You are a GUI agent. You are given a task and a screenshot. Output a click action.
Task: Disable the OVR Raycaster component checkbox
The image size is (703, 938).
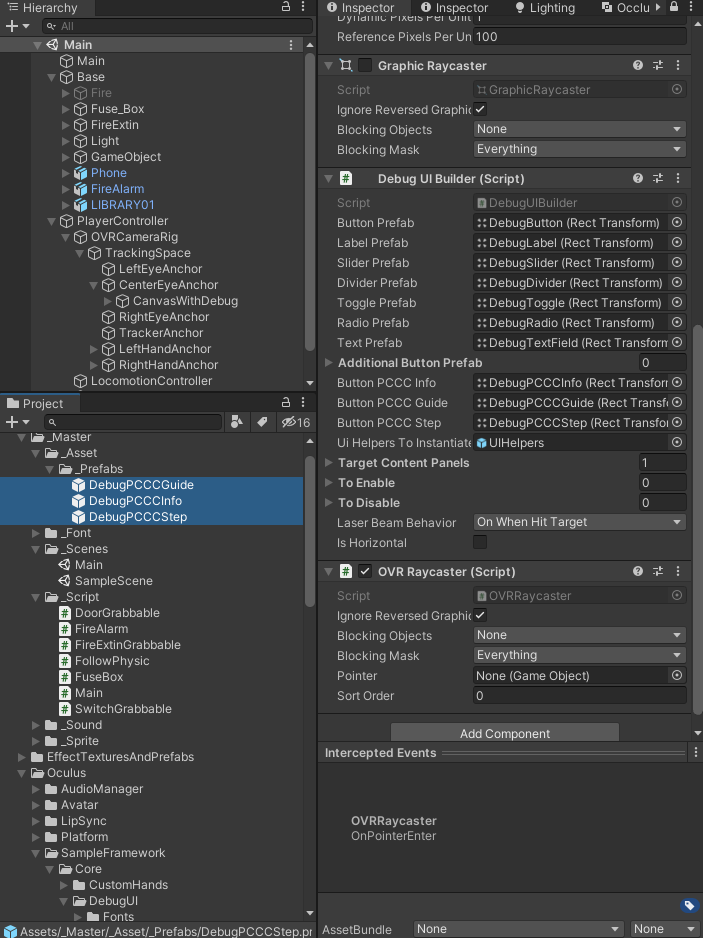[x=364, y=571]
